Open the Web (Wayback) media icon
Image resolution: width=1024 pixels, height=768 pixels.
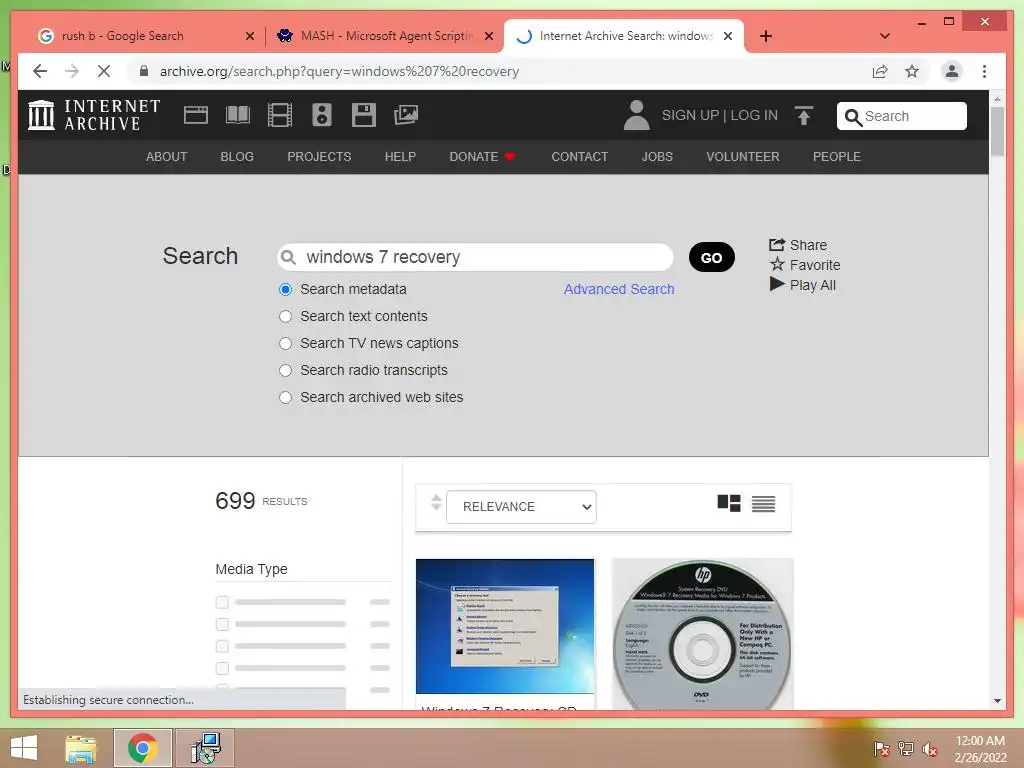196,115
